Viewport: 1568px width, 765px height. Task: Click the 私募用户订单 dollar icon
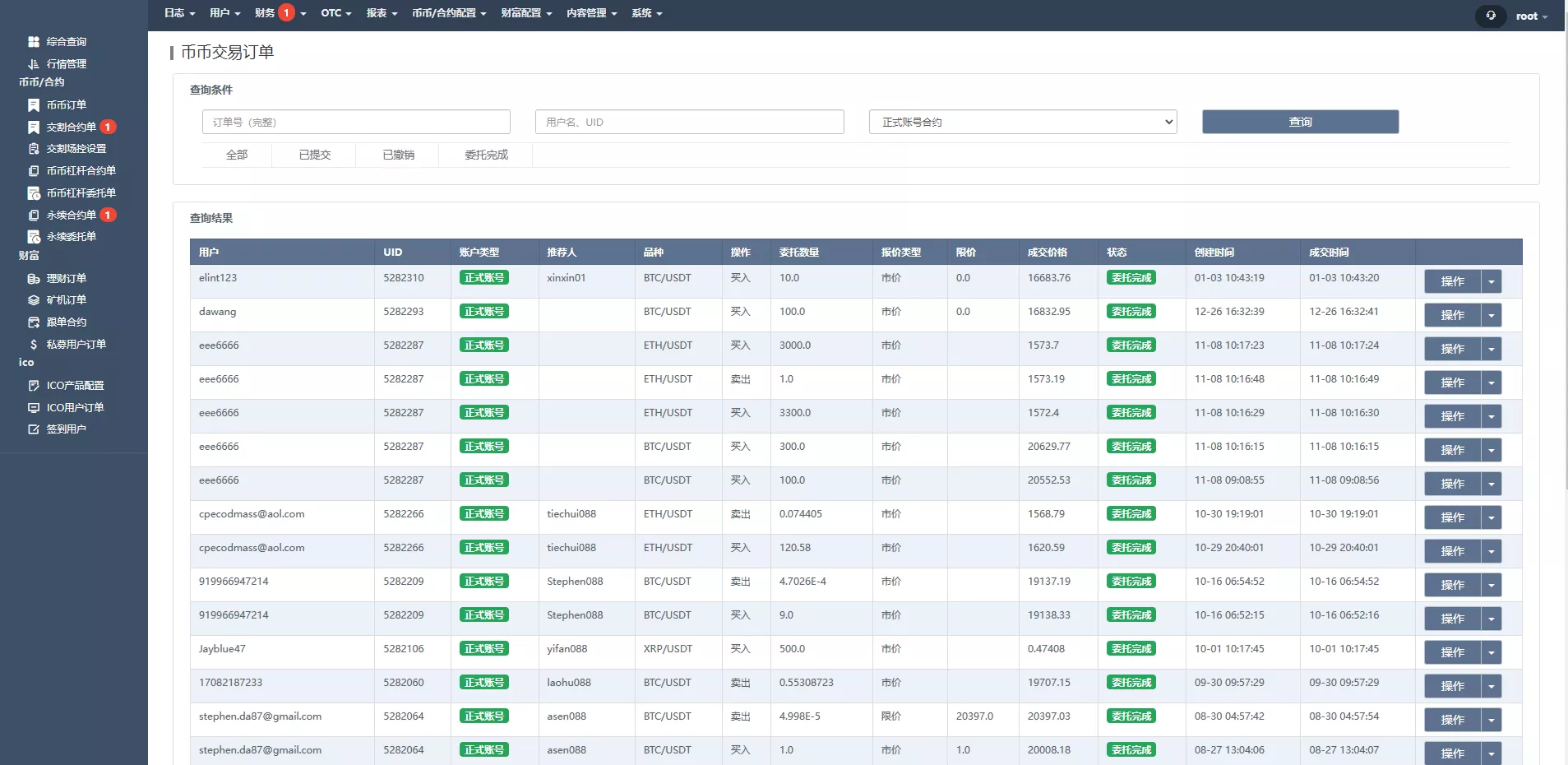(34, 345)
